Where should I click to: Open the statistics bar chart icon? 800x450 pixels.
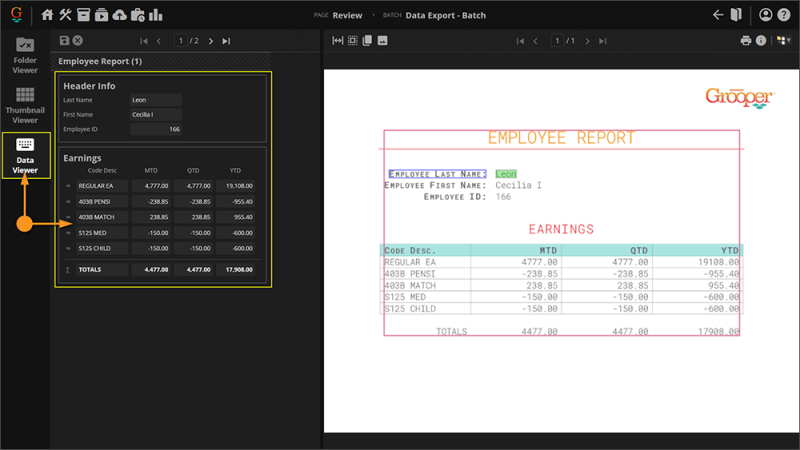coord(156,15)
